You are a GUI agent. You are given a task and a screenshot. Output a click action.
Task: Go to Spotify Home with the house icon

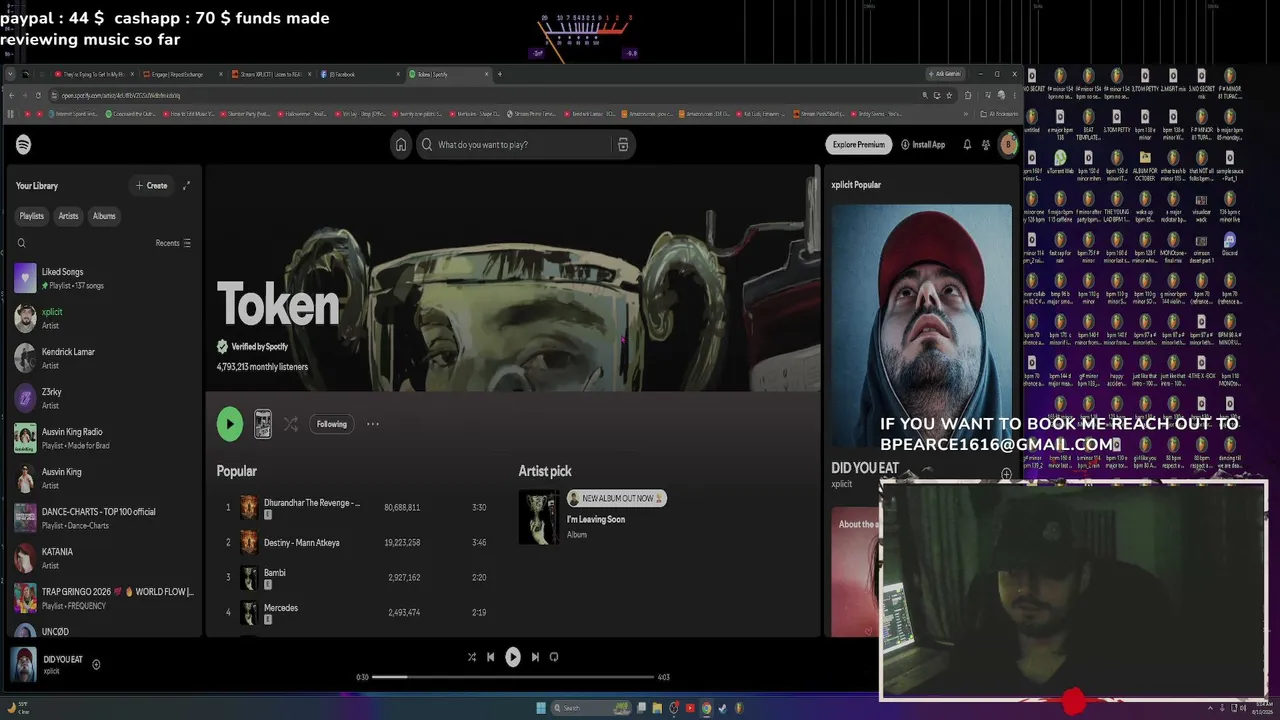coord(401,145)
